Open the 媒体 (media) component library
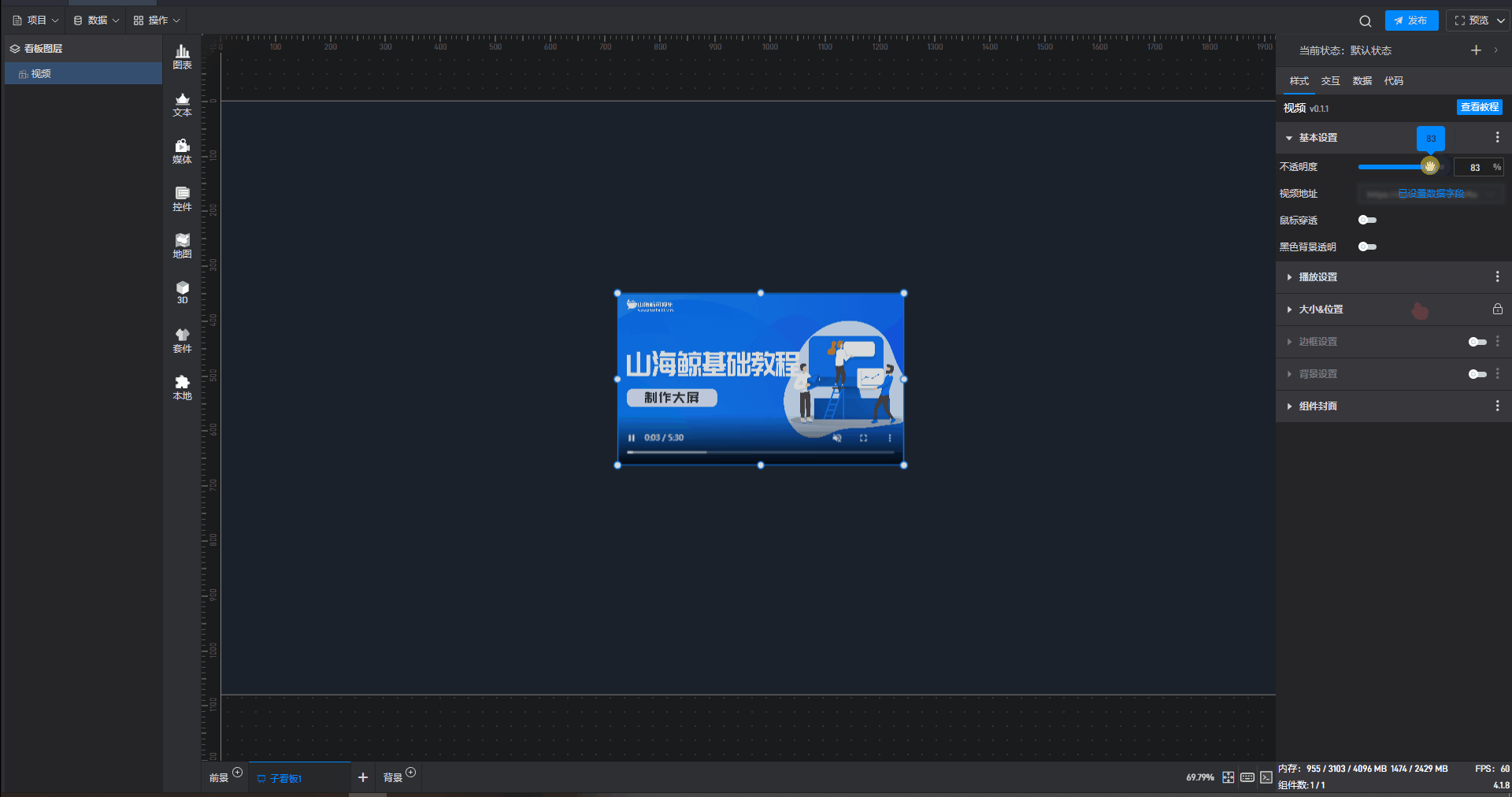Viewport: 1512px width, 797px height. pos(182,151)
